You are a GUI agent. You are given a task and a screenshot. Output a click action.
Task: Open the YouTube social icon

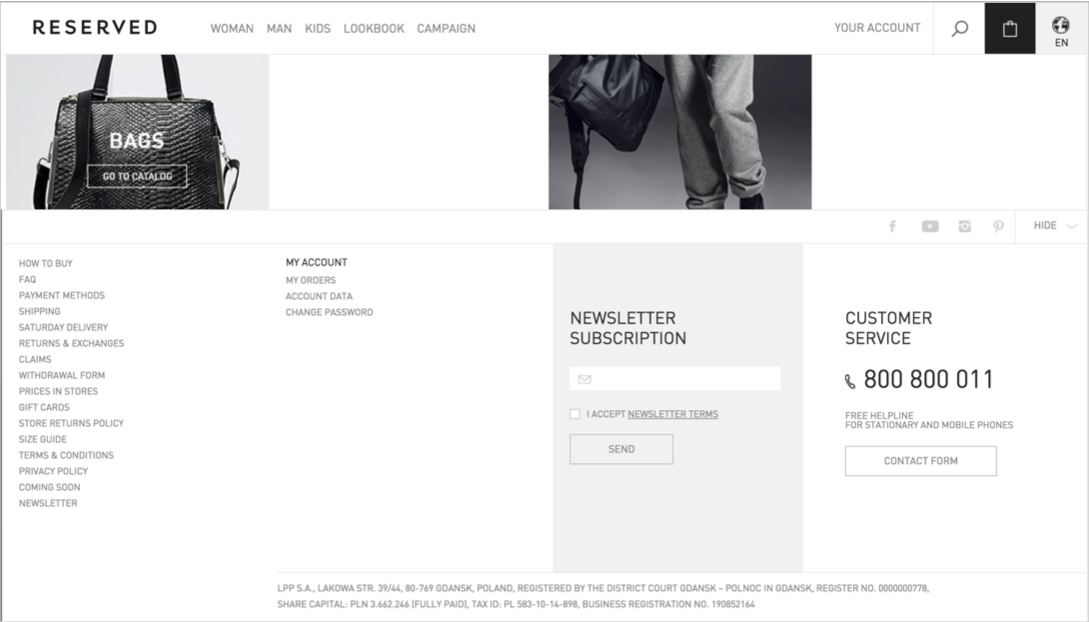pyautogui.click(x=930, y=226)
